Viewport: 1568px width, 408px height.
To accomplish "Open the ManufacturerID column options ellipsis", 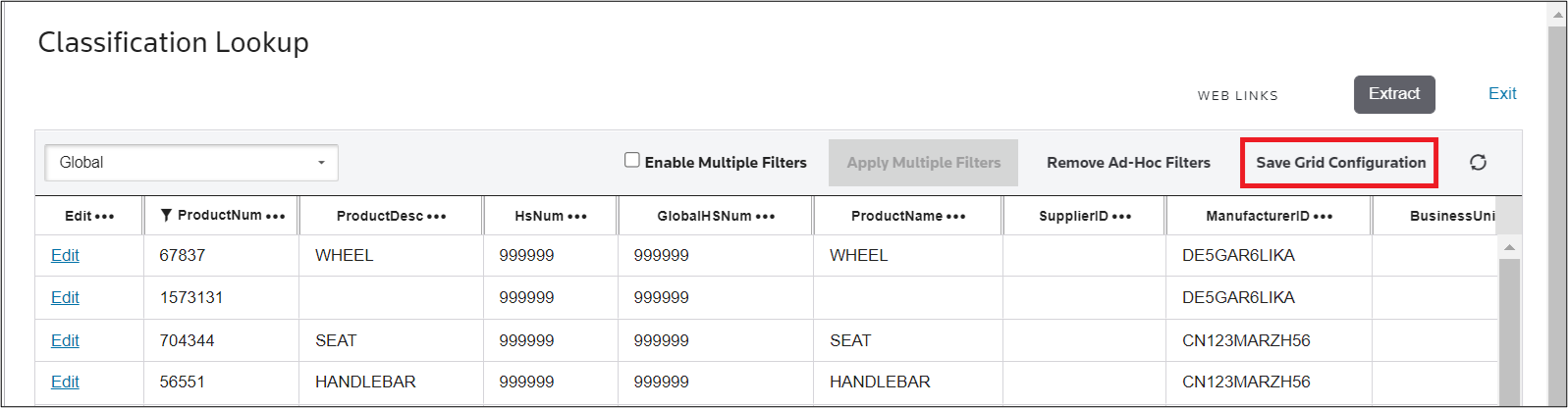I will tap(1324, 217).
